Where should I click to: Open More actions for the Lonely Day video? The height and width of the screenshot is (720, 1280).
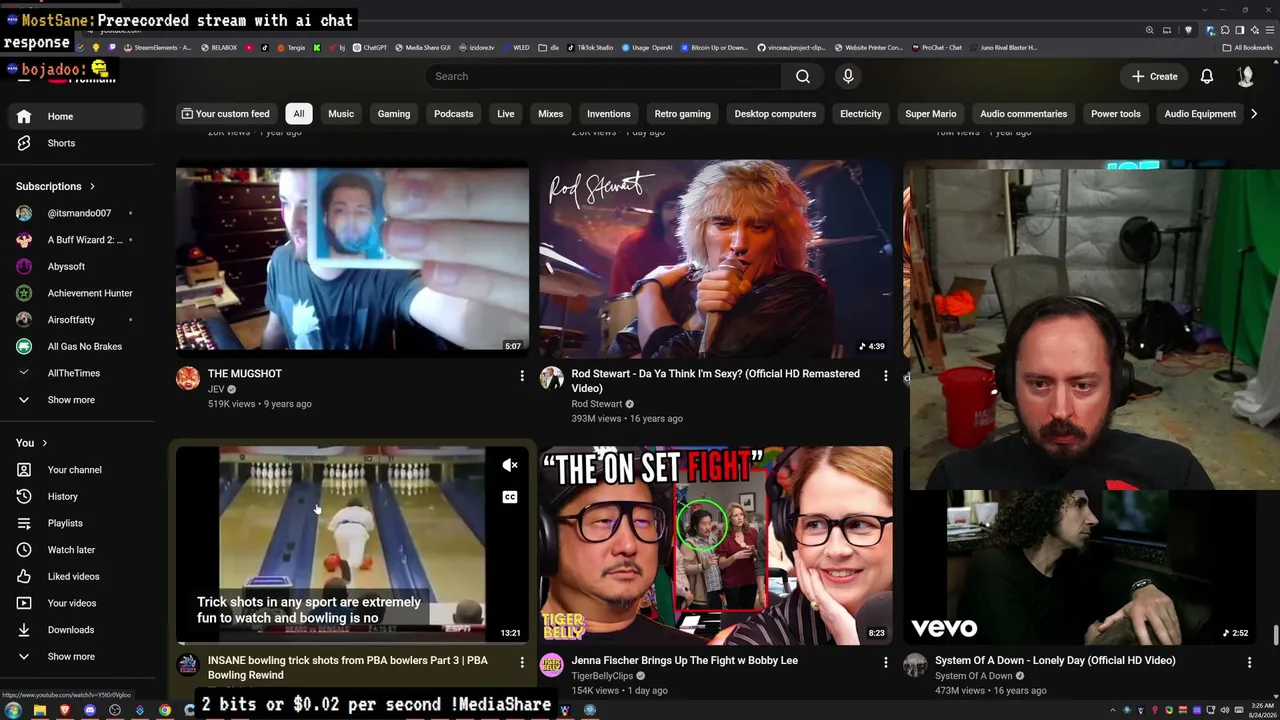tap(1249, 662)
